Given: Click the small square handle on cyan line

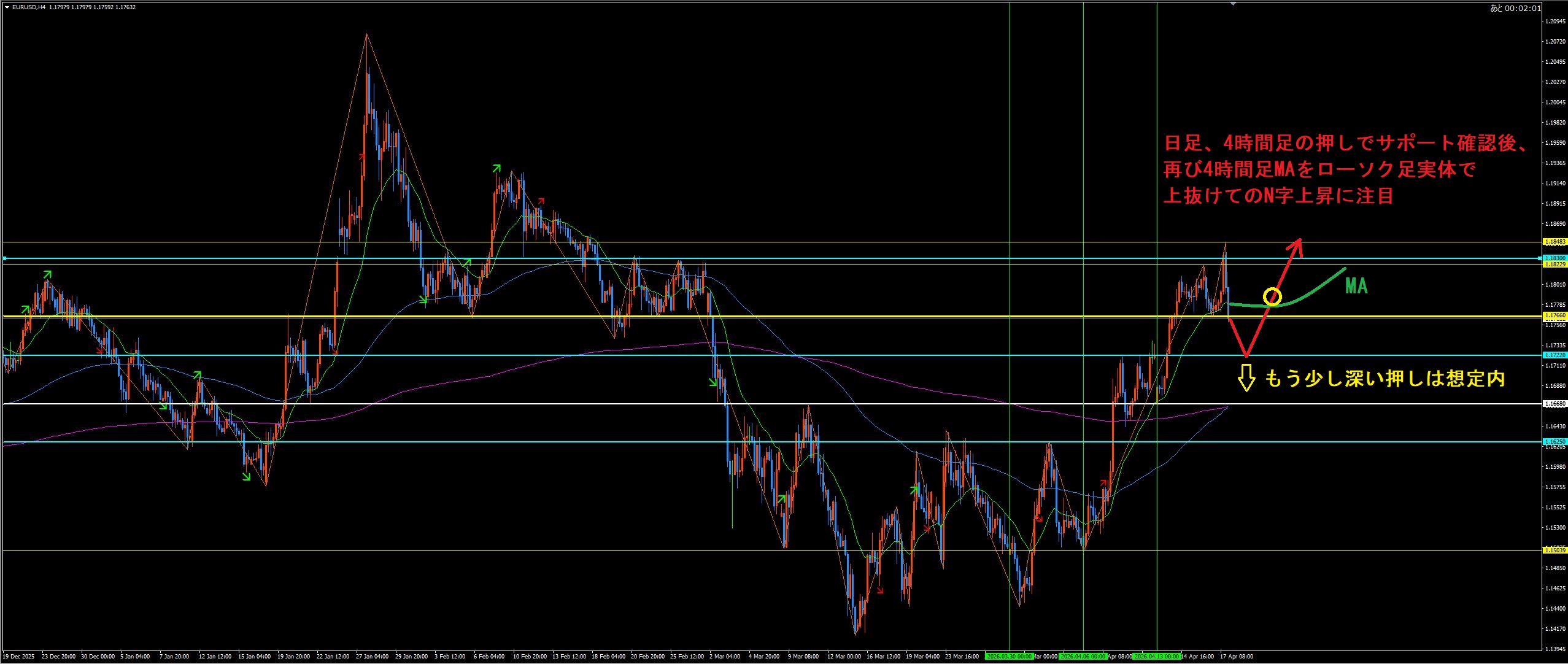Looking at the screenshot, I should pyautogui.click(x=4, y=258).
